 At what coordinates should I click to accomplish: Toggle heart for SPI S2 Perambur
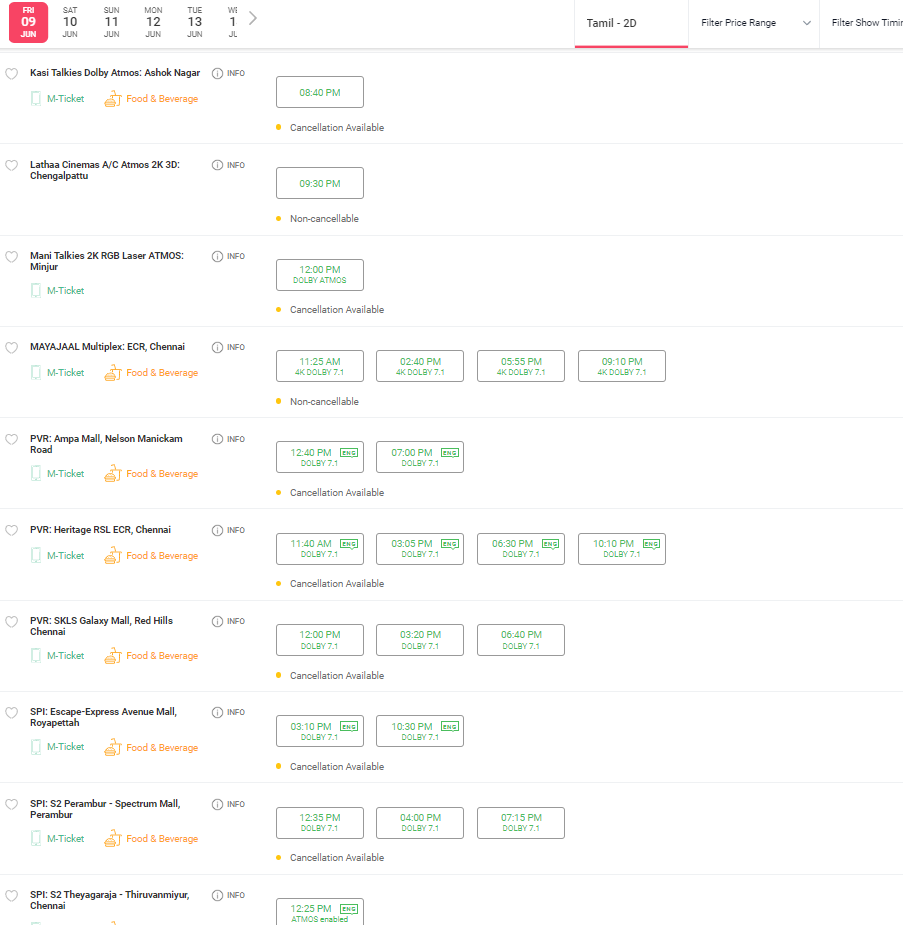click(11, 805)
